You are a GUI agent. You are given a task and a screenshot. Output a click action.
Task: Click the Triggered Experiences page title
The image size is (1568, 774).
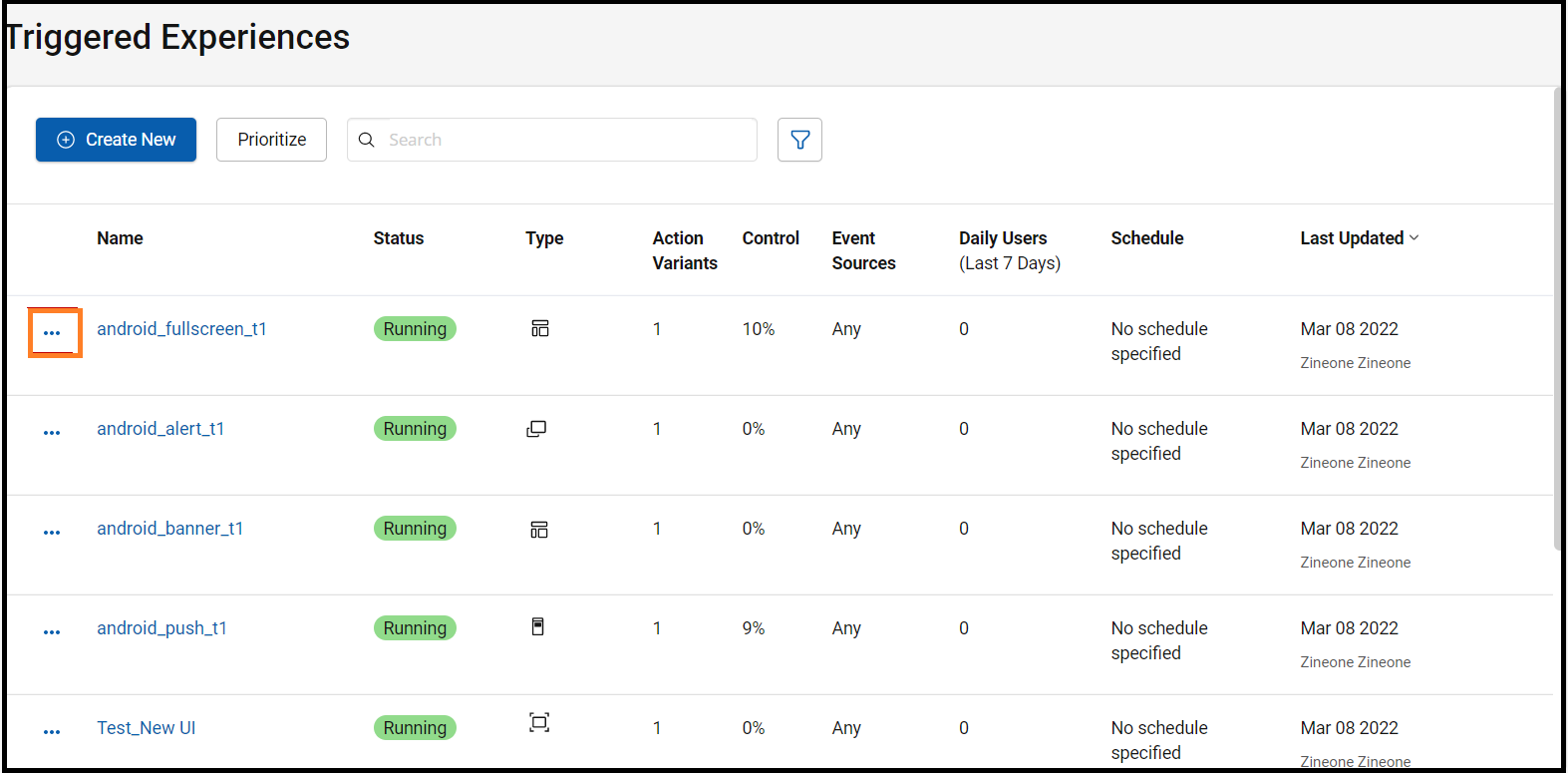click(177, 37)
